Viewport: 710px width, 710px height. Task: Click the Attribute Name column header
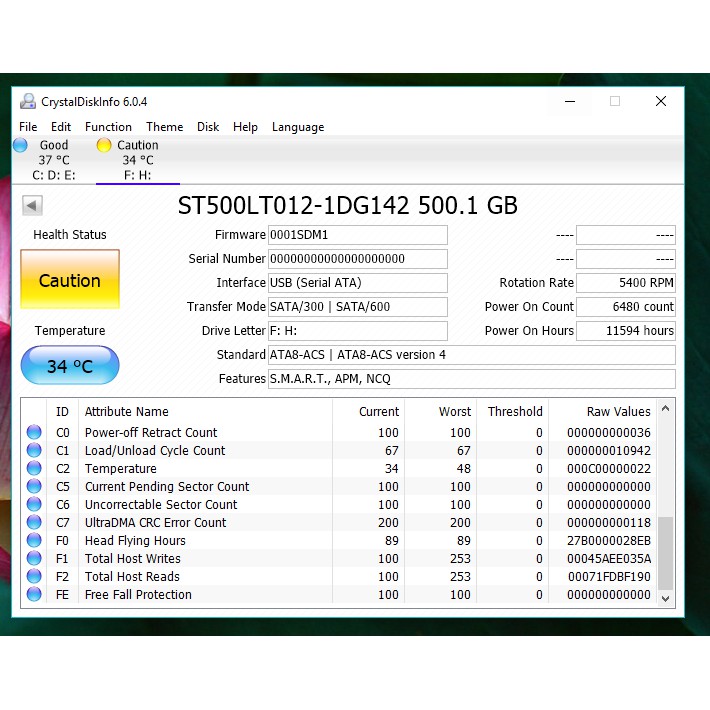[x=127, y=411]
